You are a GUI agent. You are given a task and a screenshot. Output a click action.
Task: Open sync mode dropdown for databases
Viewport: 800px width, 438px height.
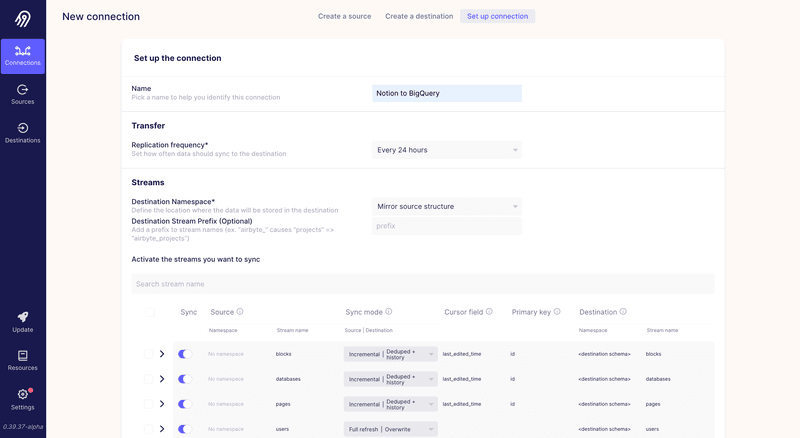pyautogui.click(x=390, y=379)
